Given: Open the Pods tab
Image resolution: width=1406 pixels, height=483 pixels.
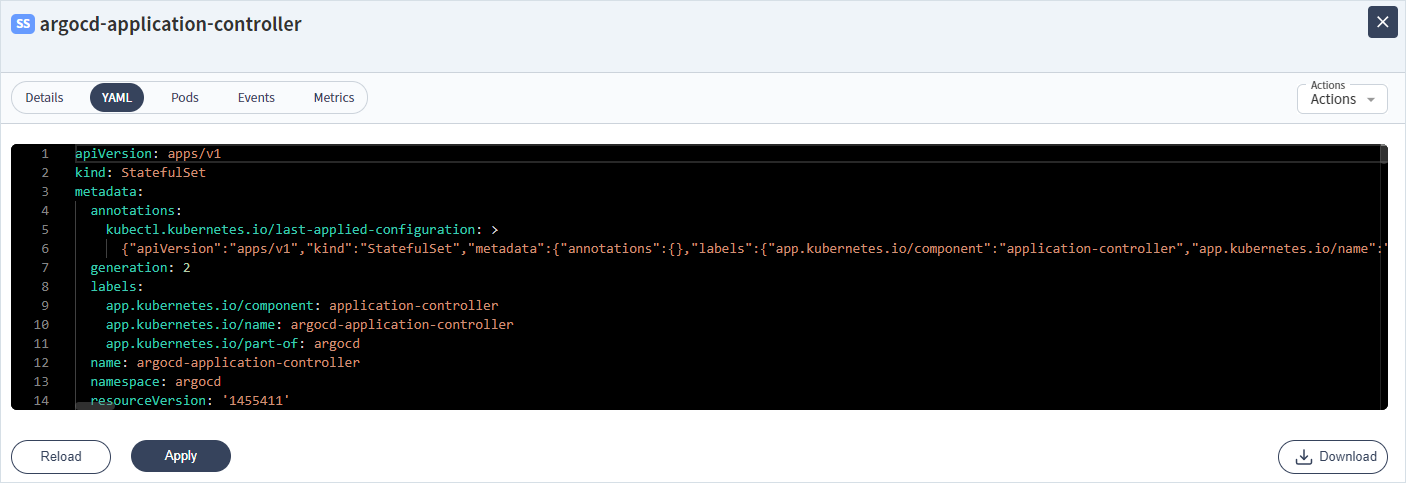Looking at the screenshot, I should coord(185,98).
